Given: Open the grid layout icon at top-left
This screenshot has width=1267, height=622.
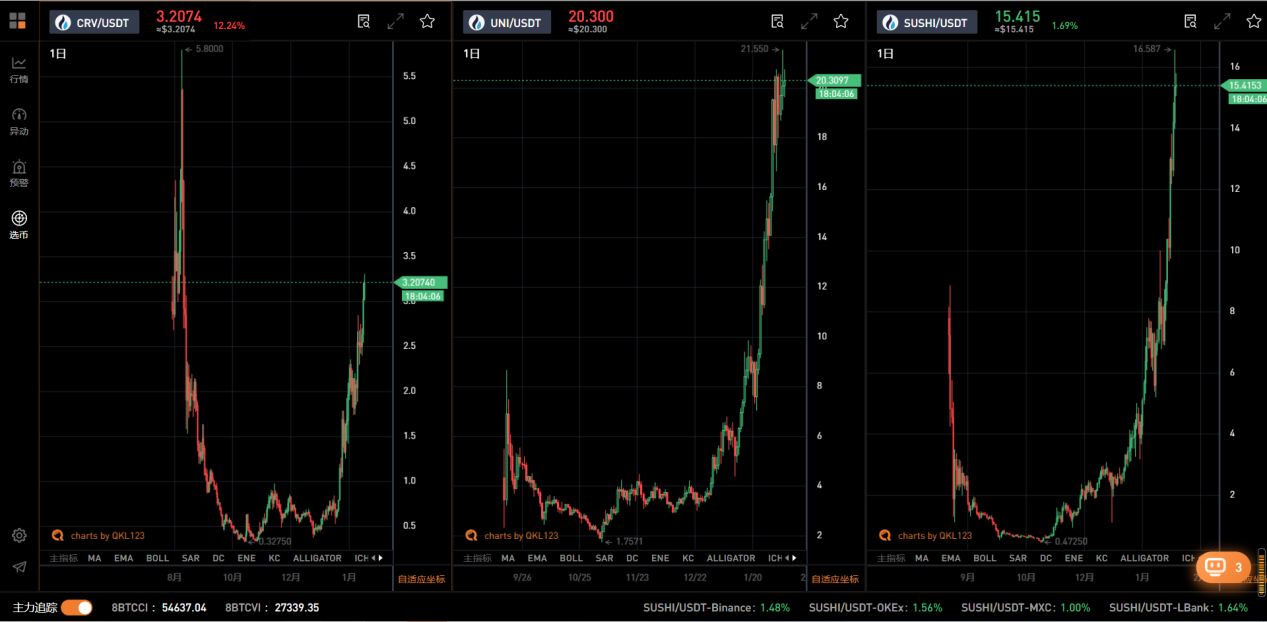Looking at the screenshot, I should click(18, 20).
